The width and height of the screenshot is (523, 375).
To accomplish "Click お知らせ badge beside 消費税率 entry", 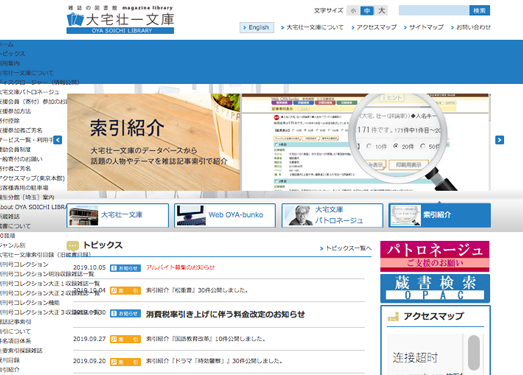I will pos(125,314).
